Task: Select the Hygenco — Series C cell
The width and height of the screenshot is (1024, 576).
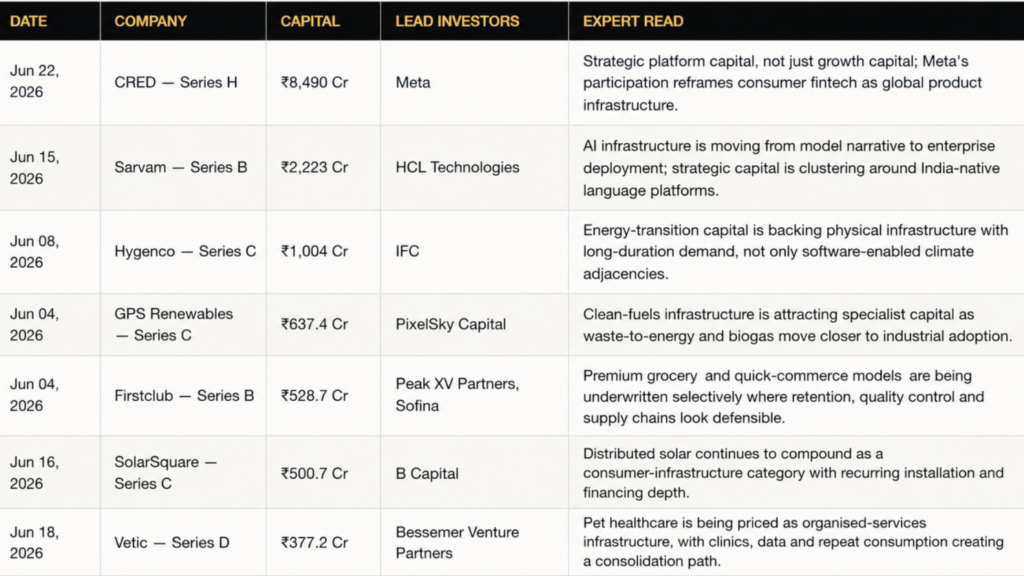Action: pos(185,251)
